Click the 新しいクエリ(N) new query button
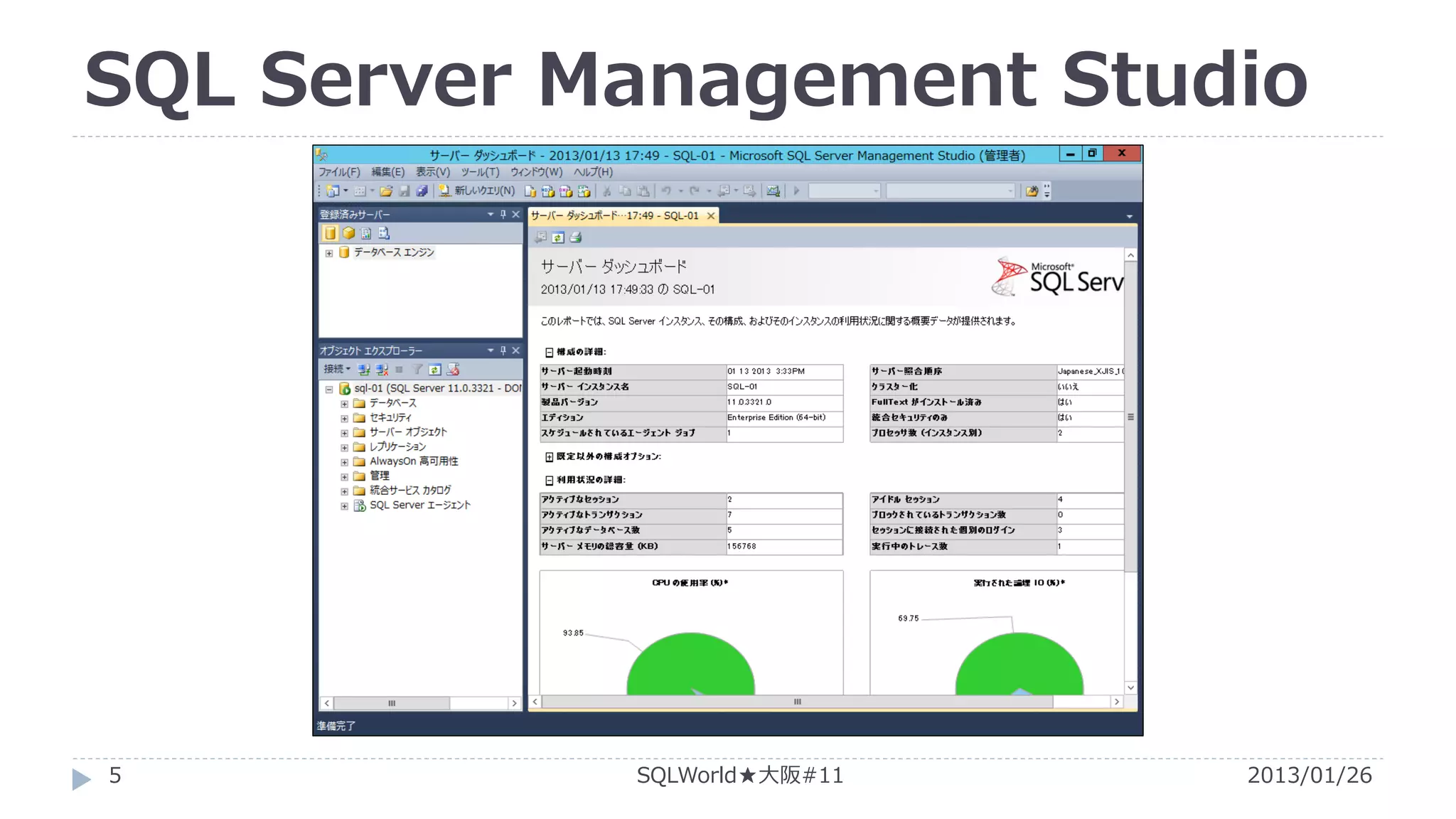 [476, 191]
